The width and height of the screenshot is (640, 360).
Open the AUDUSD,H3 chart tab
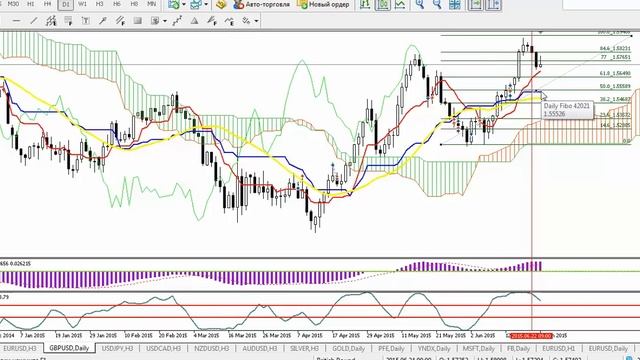coord(260,348)
